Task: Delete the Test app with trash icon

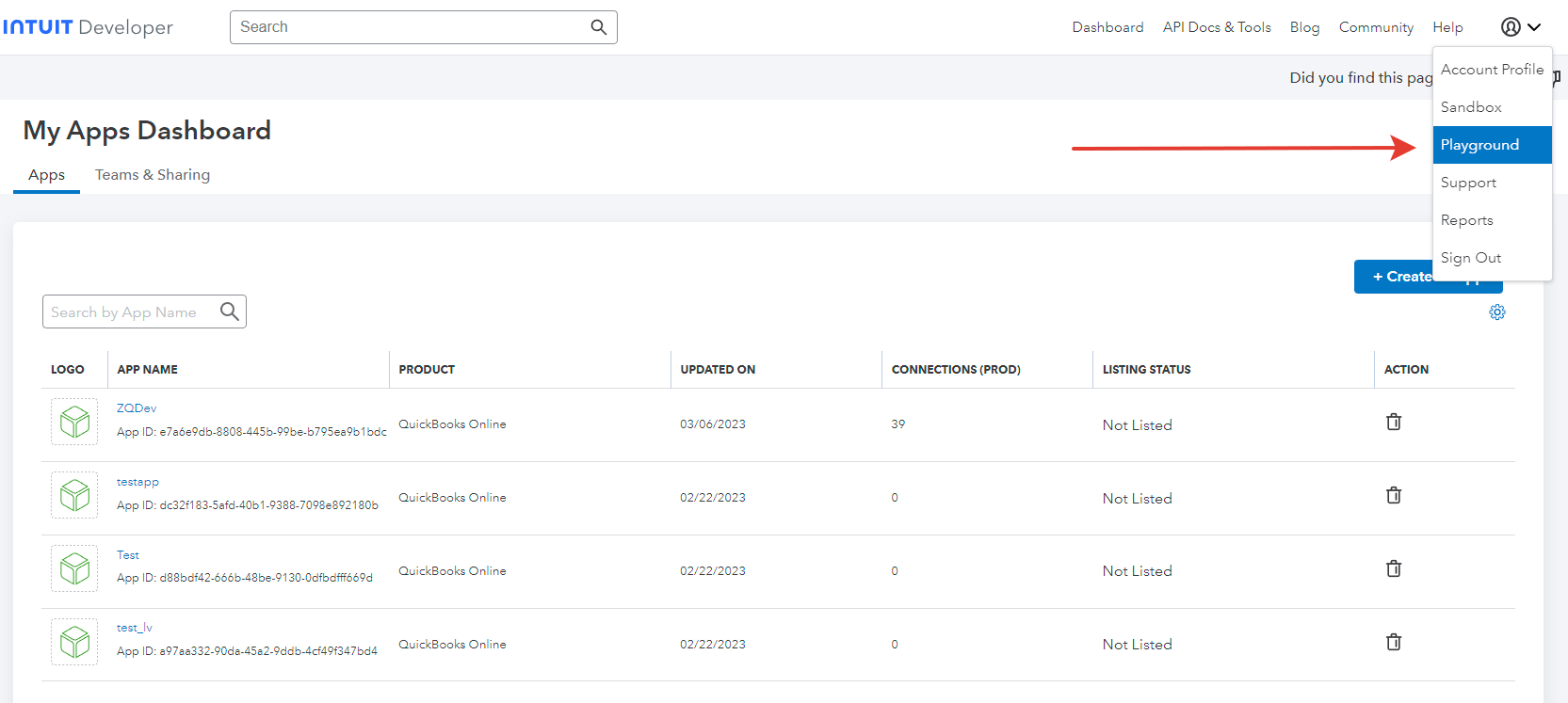Action: (1394, 568)
